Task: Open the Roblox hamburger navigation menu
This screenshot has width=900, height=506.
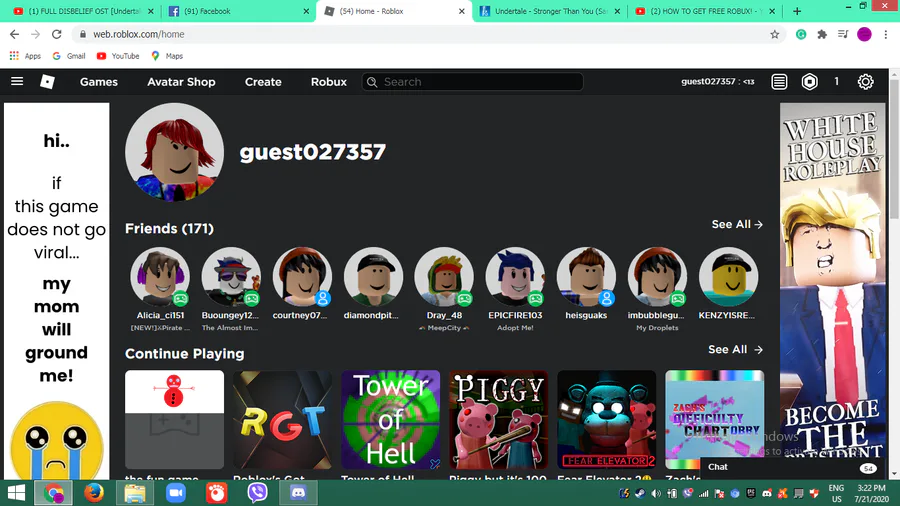Action: 17,81
